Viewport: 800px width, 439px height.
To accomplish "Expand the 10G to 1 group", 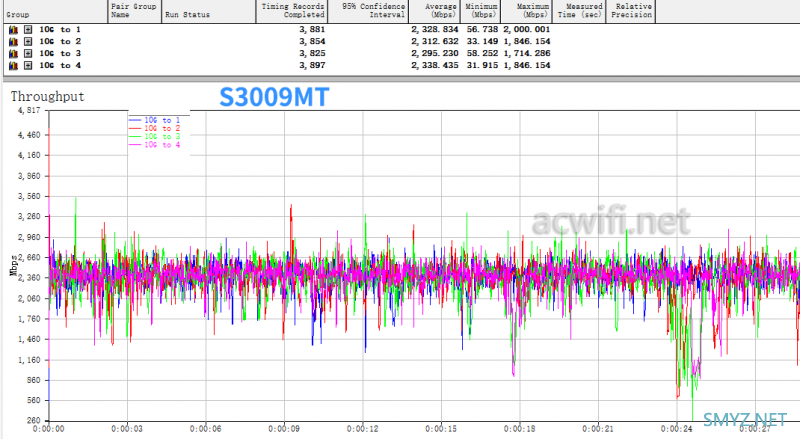I will click(x=28, y=30).
